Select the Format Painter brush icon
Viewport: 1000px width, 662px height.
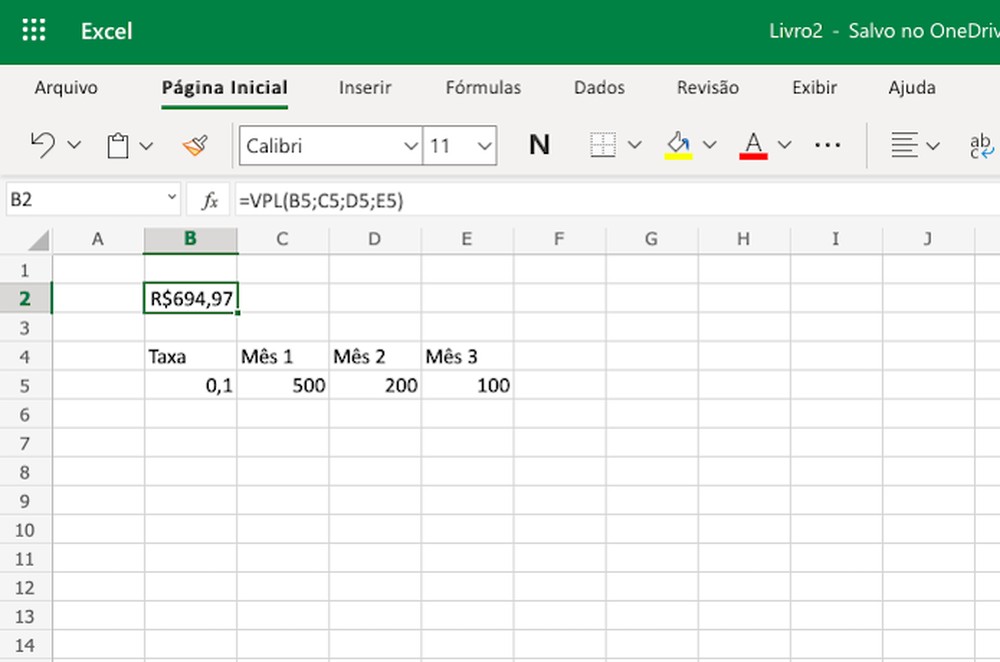pyautogui.click(x=194, y=144)
